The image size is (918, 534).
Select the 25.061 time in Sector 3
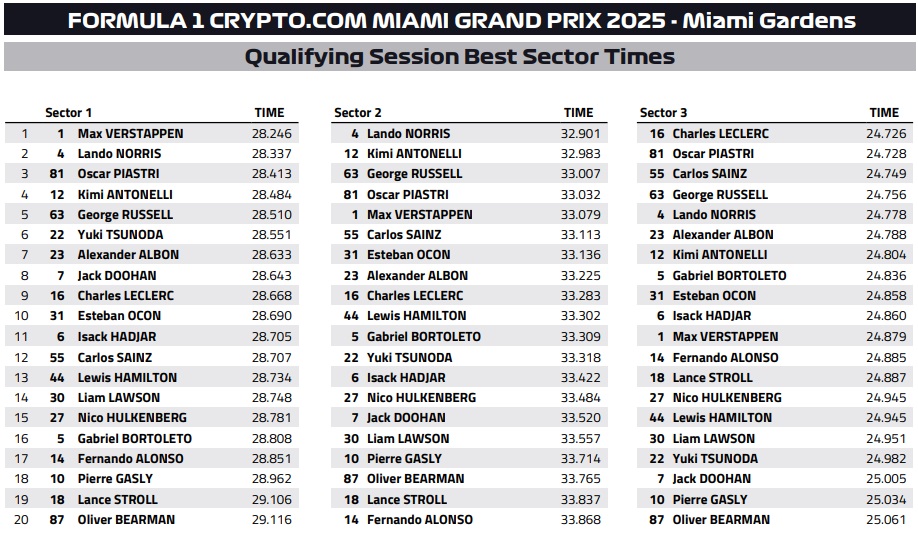886,519
